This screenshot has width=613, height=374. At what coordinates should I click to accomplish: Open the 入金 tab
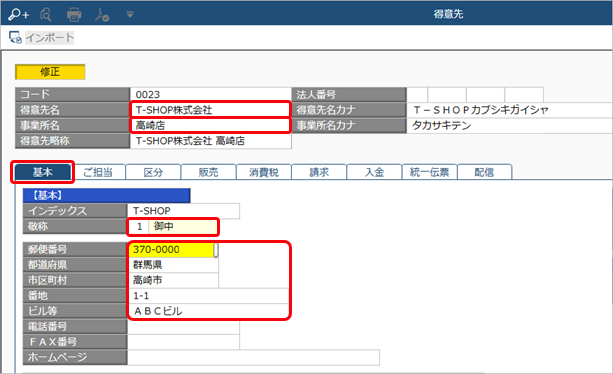coord(374,172)
